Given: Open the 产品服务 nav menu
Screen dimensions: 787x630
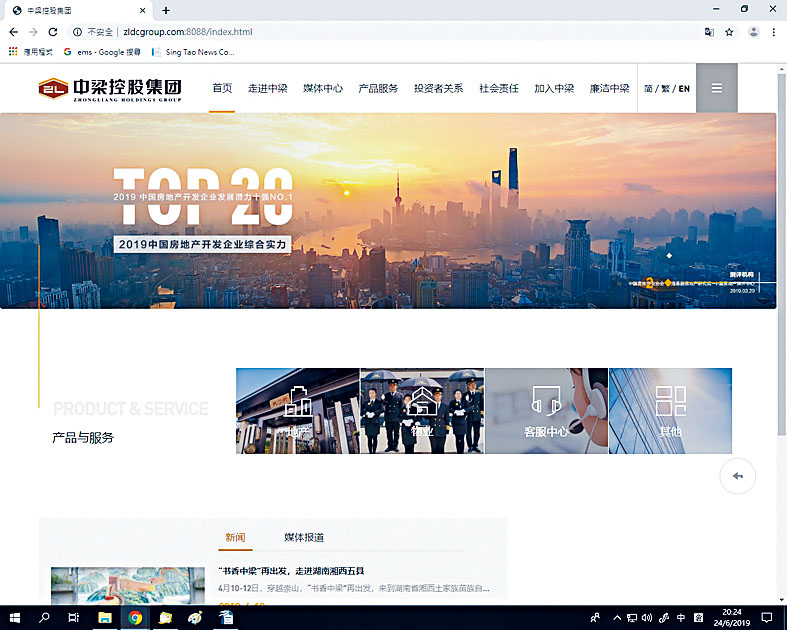Looking at the screenshot, I should pos(378,88).
